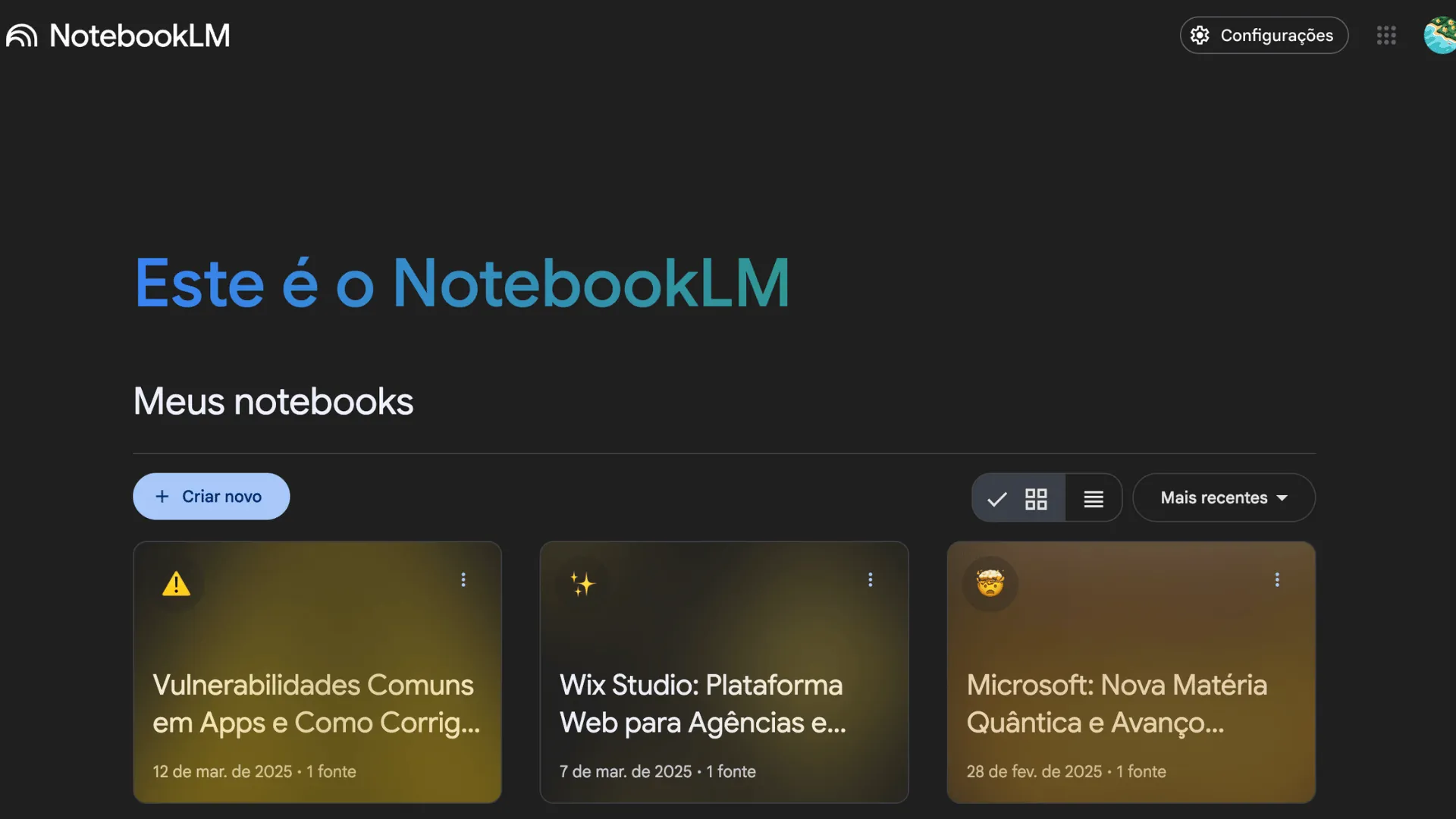Expand the Mais recentes sort dropdown
The width and height of the screenshot is (1456, 819).
pos(1224,497)
